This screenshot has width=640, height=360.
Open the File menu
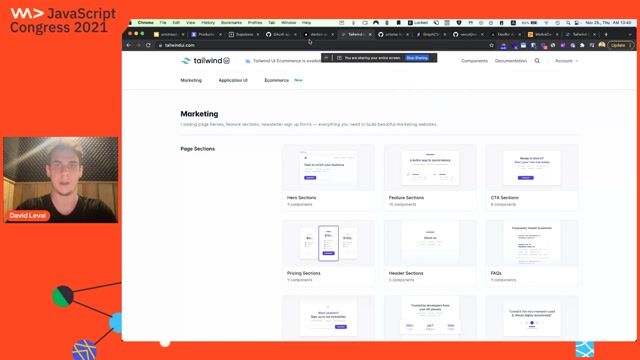click(x=163, y=23)
